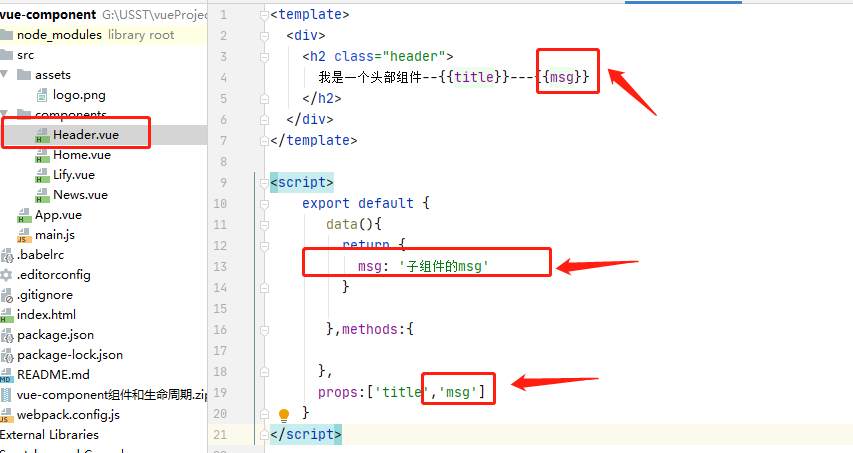Open package-lock.json file
The height and width of the screenshot is (453, 853).
pos(70,355)
